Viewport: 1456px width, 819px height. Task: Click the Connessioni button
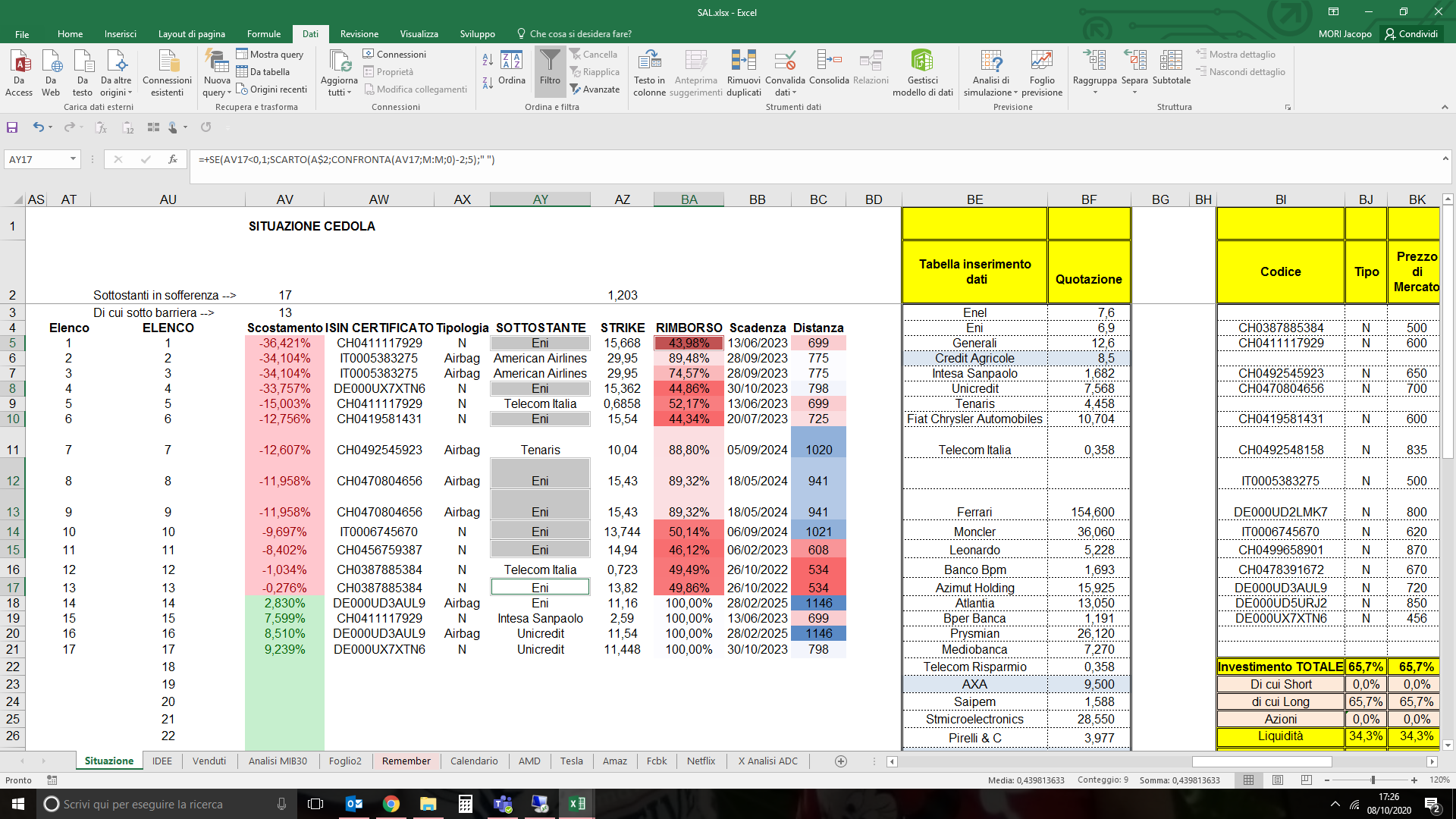tap(394, 54)
